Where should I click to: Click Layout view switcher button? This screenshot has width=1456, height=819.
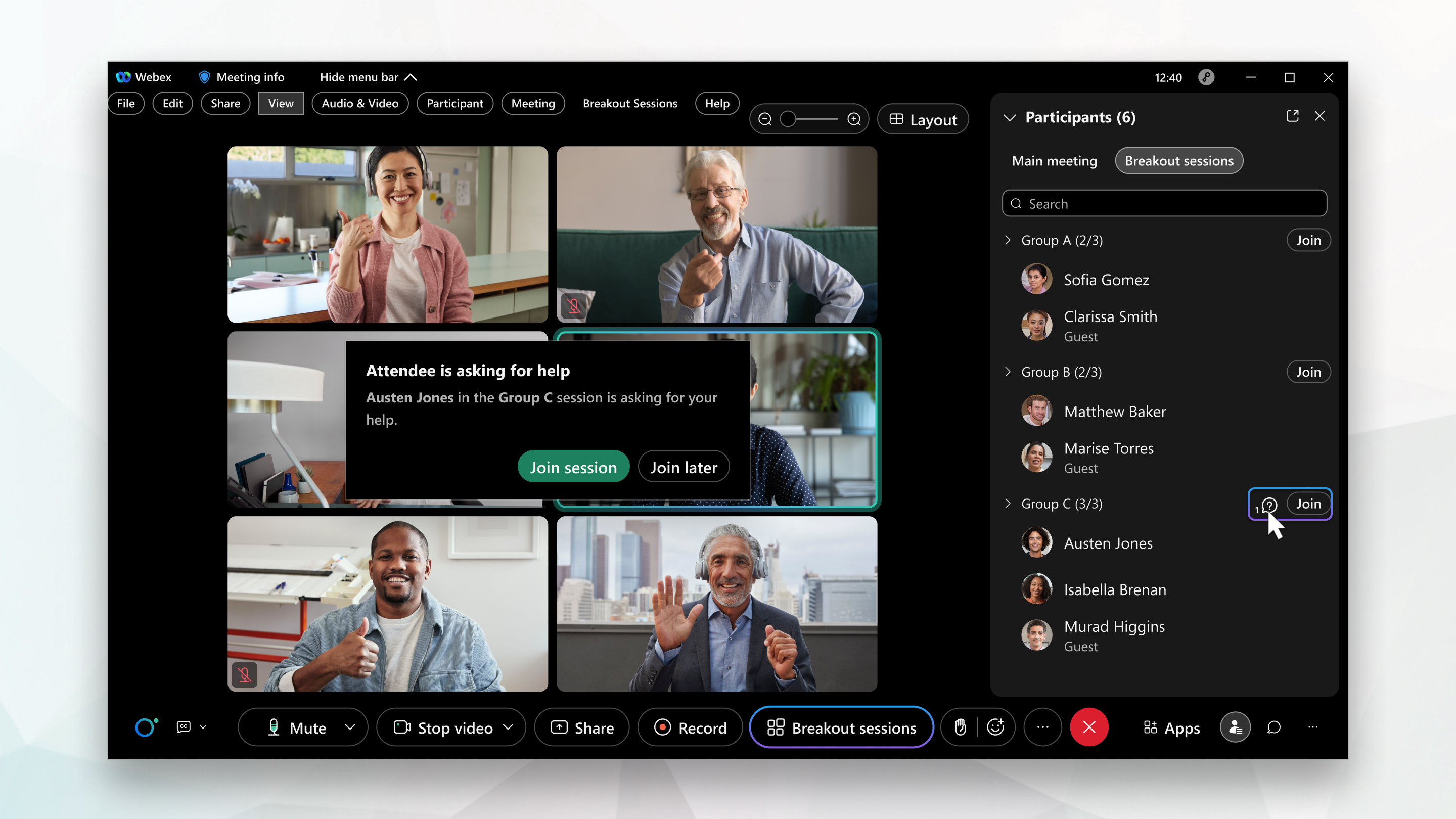tap(922, 119)
